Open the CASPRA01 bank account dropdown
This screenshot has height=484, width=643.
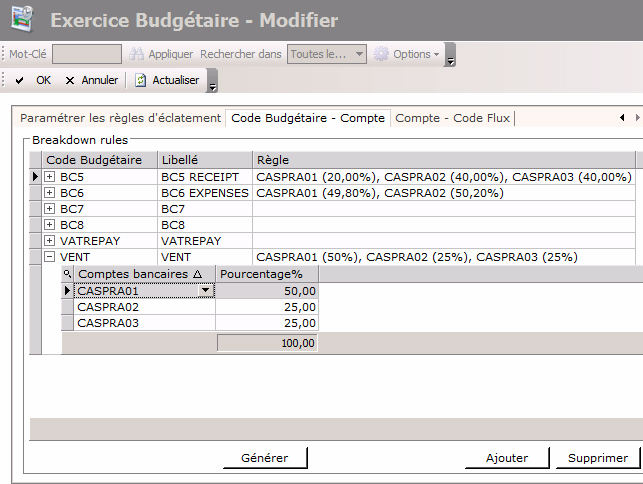207,291
